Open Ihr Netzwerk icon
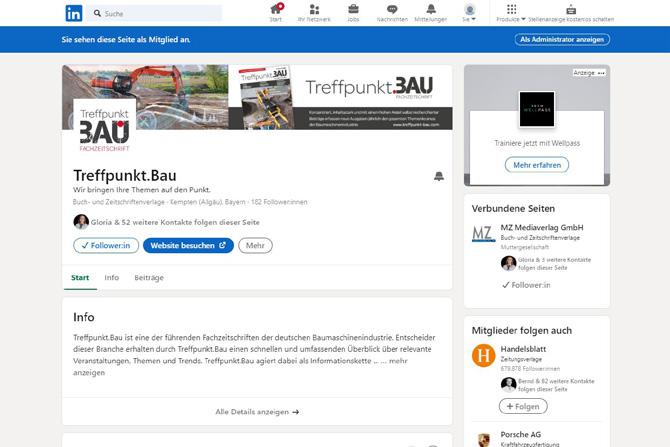The image size is (670, 447). coord(314,12)
